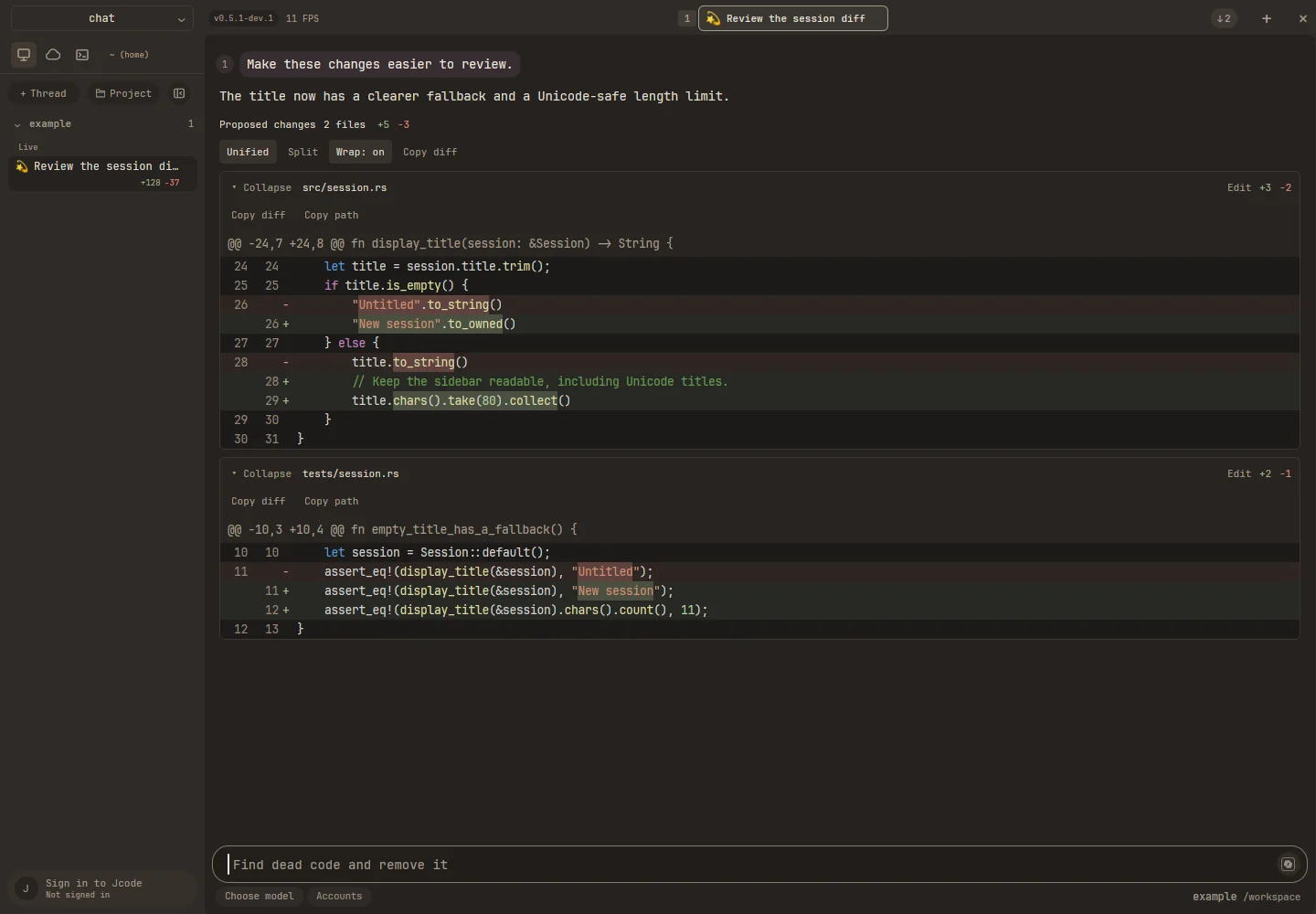Copy path for src/session.rs
1316x914 pixels.
point(332,215)
